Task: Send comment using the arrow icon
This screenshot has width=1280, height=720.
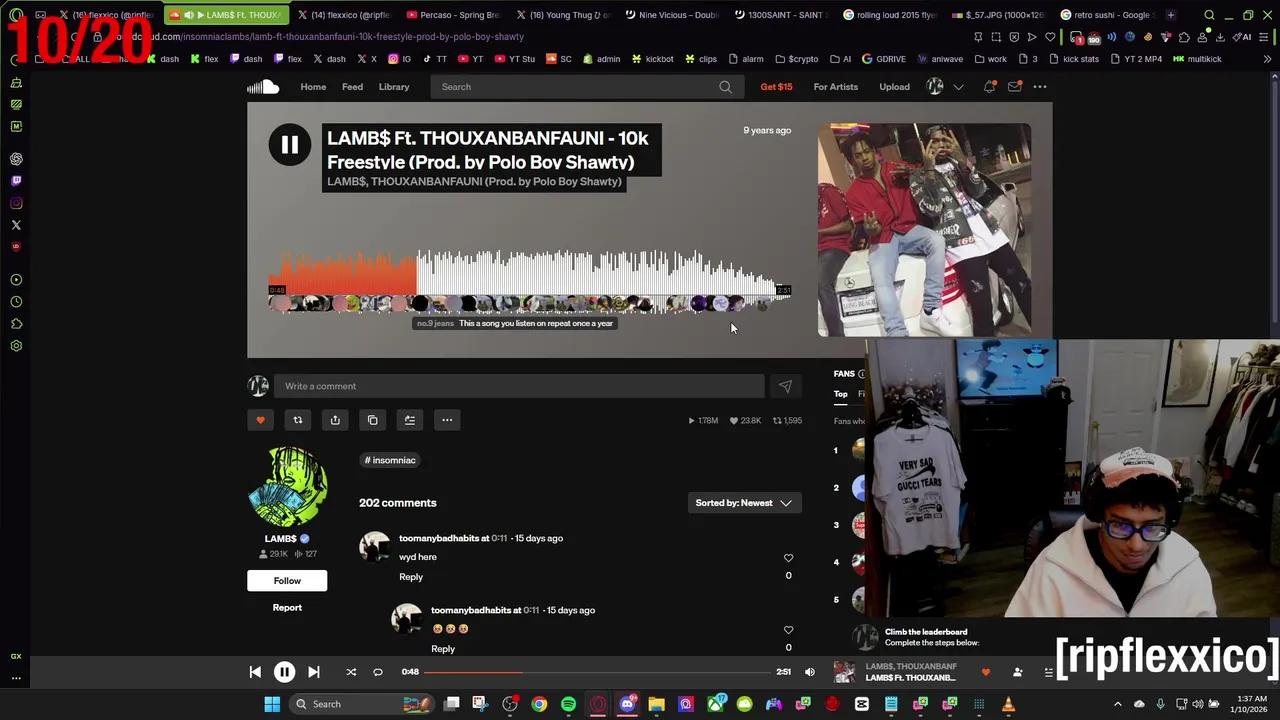Action: click(785, 386)
